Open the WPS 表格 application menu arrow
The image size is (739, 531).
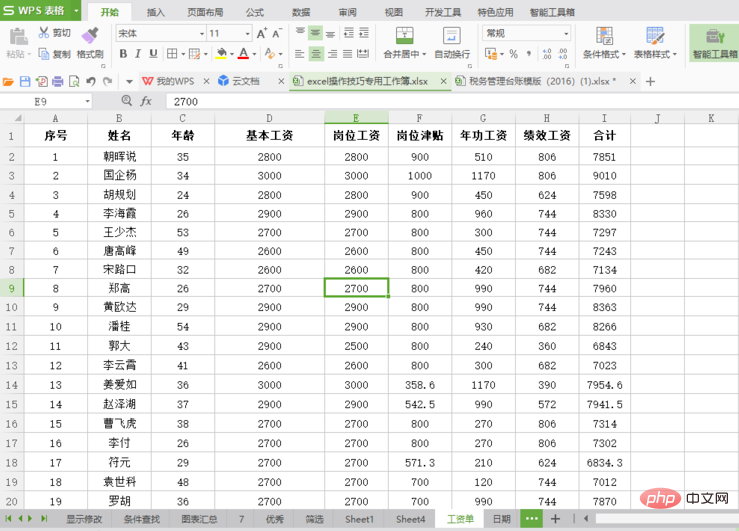(76, 10)
